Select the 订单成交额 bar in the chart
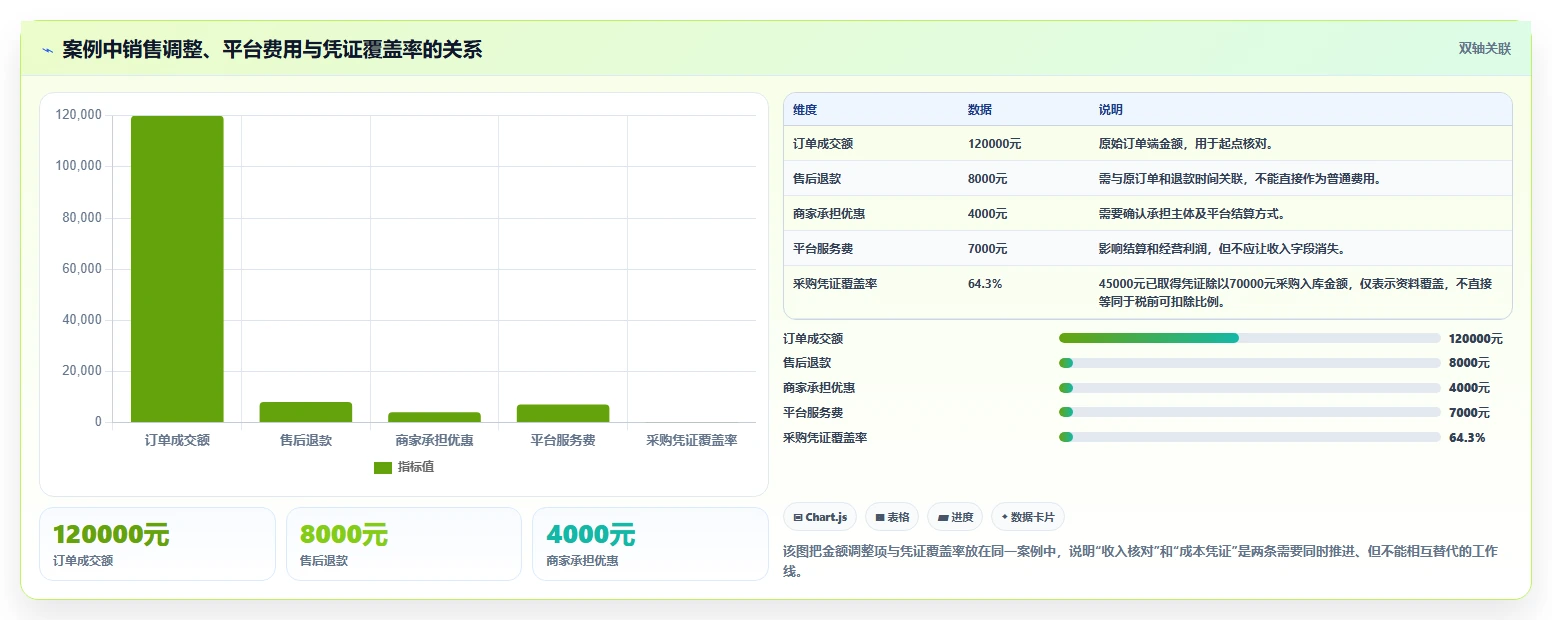 click(177, 269)
